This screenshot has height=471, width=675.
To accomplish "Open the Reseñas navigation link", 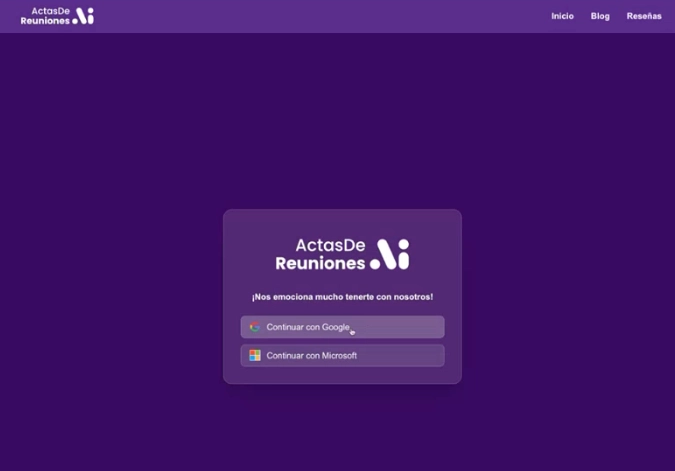I will 644,16.
